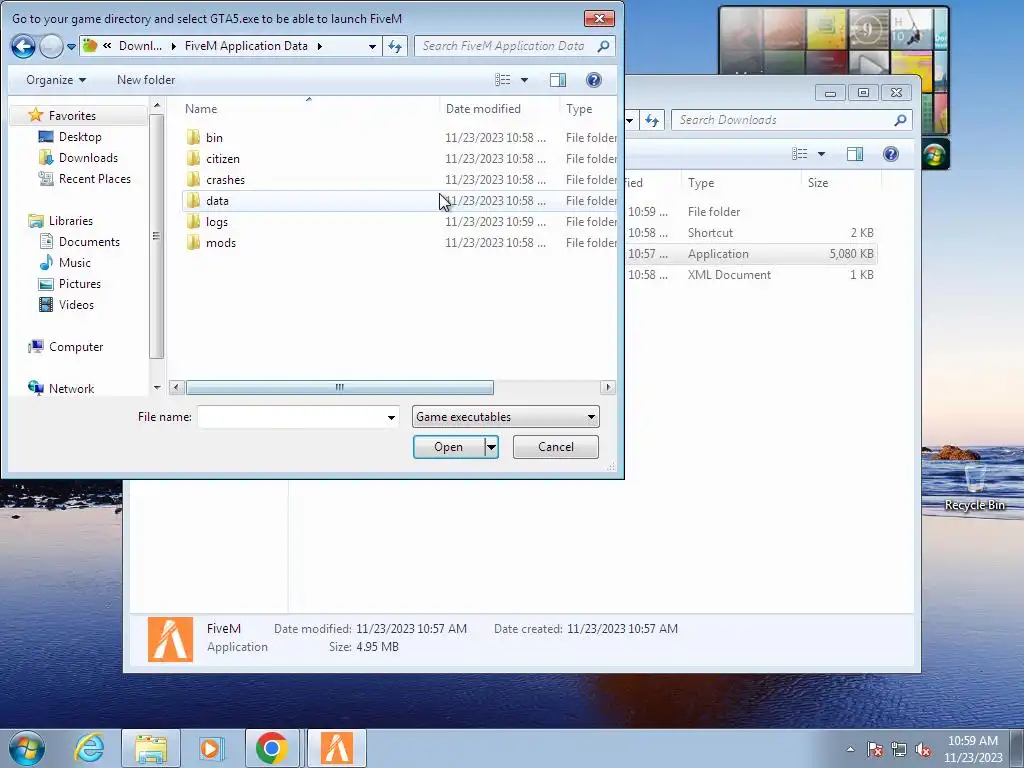Open Recycle Bin on desktop

tap(974, 487)
